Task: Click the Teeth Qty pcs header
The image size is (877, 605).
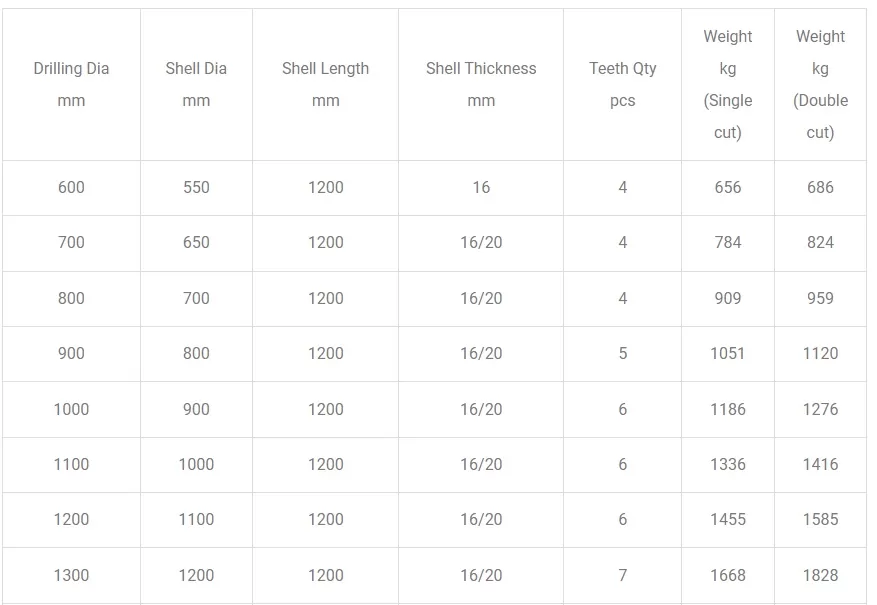Action: 623,84
